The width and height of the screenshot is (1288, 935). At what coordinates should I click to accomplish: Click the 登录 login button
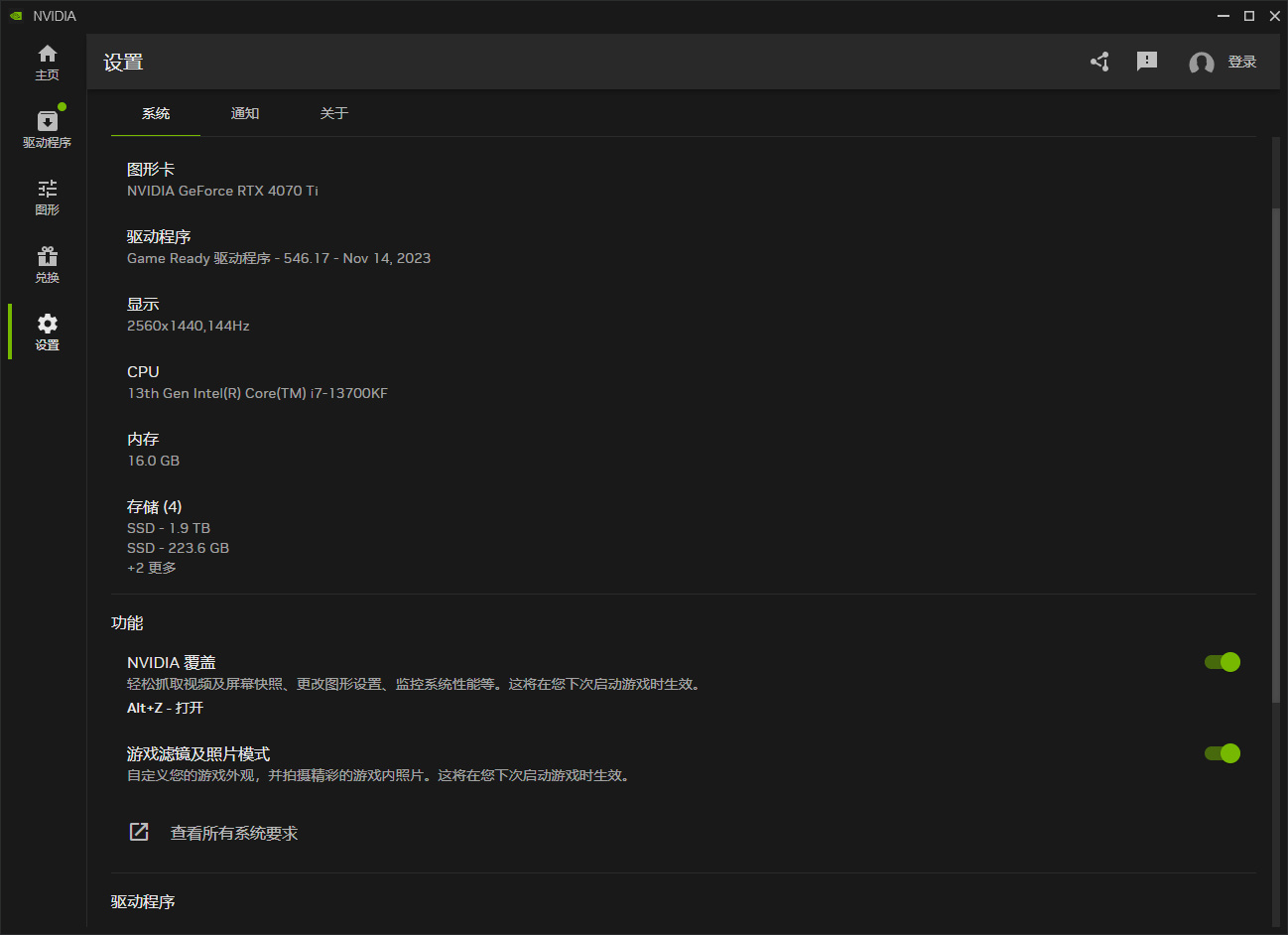(x=1242, y=62)
